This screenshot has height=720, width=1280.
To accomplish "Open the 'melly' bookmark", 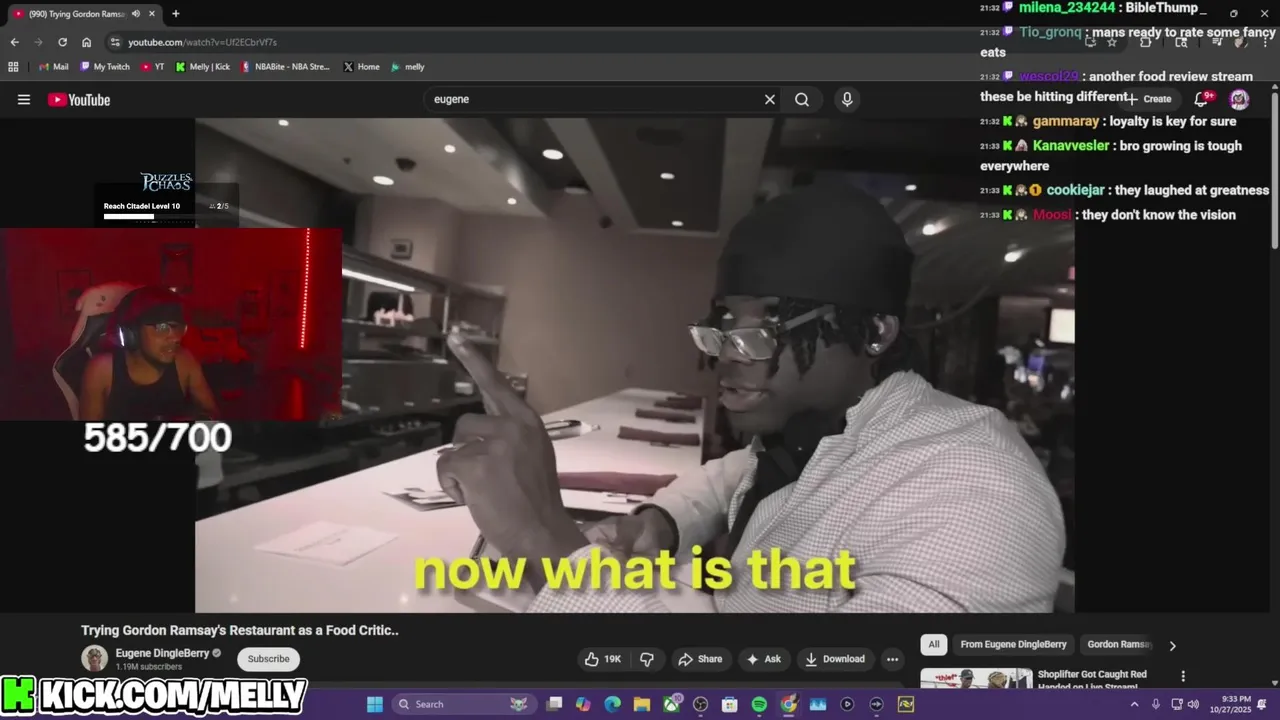I will tap(407, 67).
